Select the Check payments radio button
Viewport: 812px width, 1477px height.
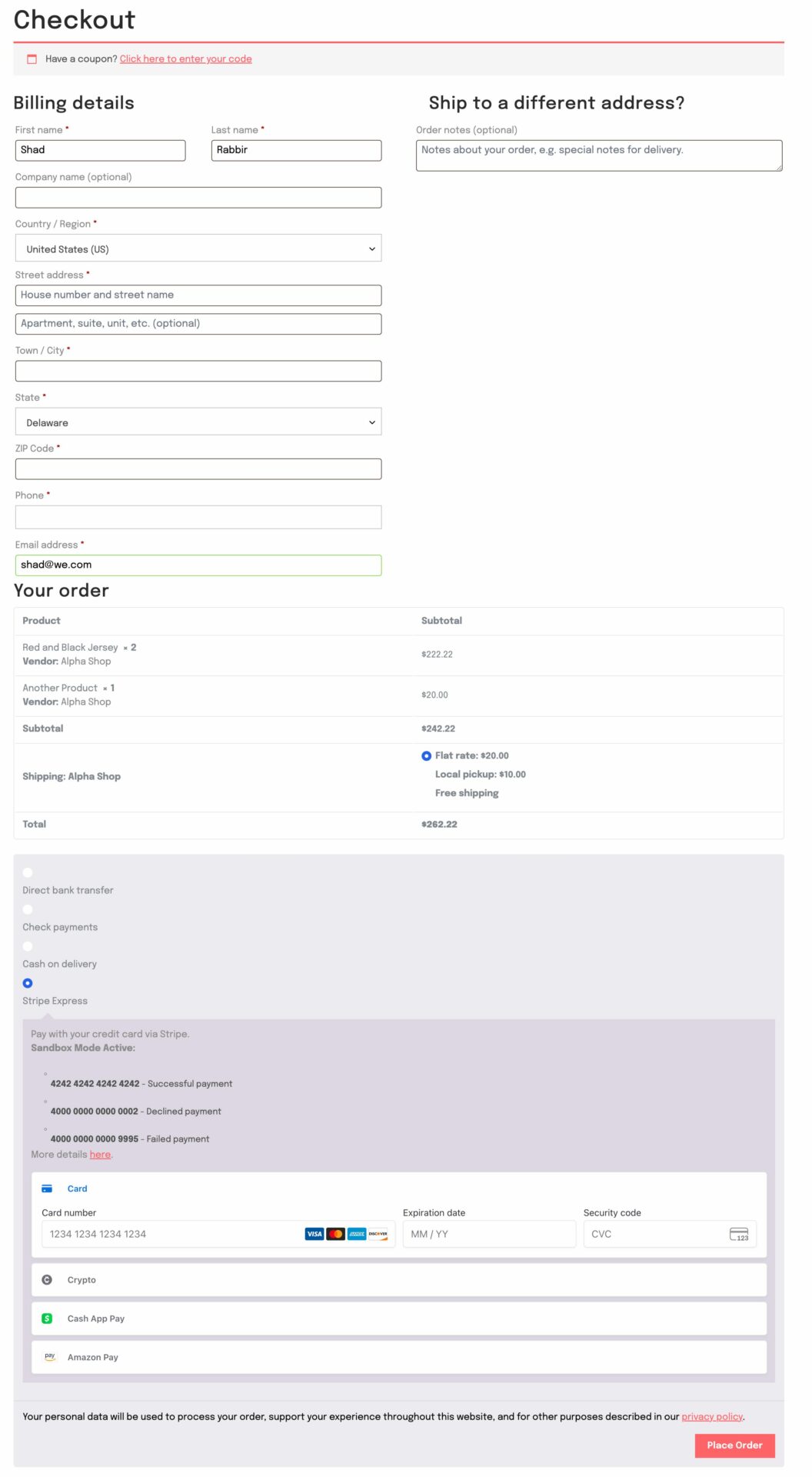click(x=28, y=909)
